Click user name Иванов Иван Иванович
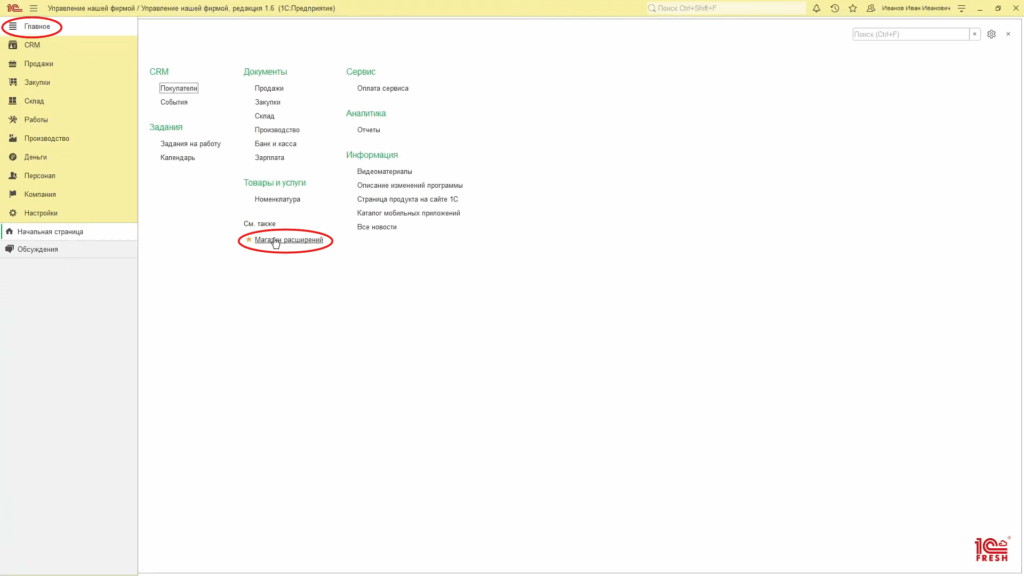 (915, 8)
